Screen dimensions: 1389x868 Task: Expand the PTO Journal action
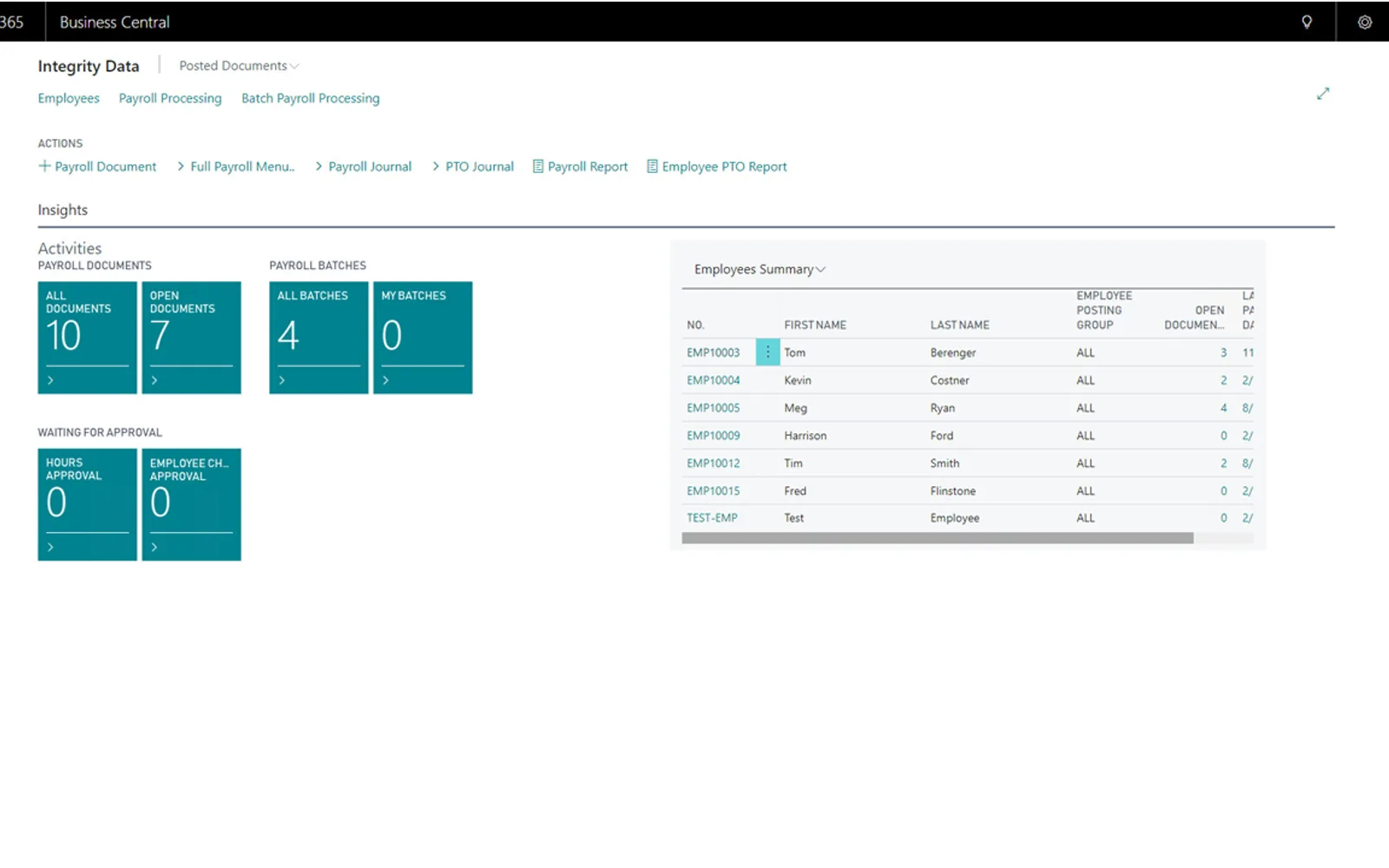473,167
